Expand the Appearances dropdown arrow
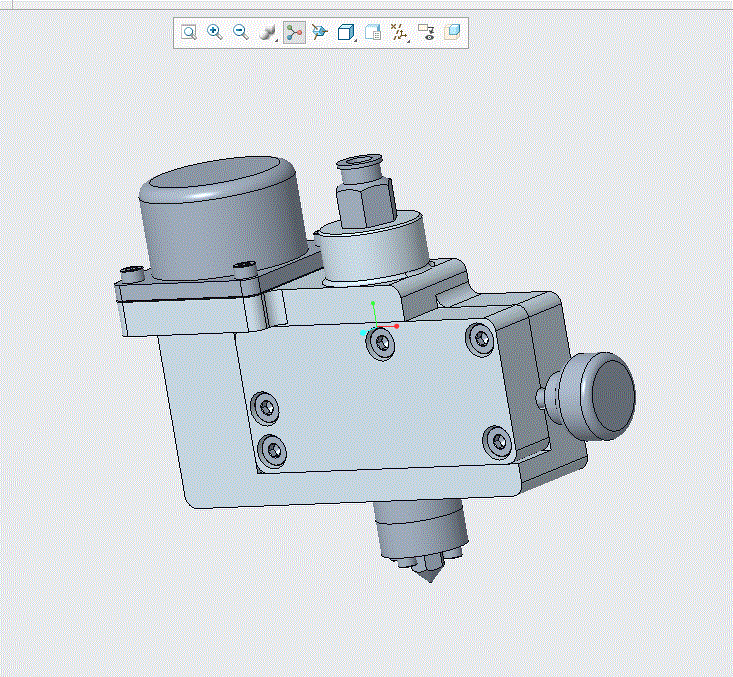This screenshot has height=677, width=733. [x=276, y=41]
